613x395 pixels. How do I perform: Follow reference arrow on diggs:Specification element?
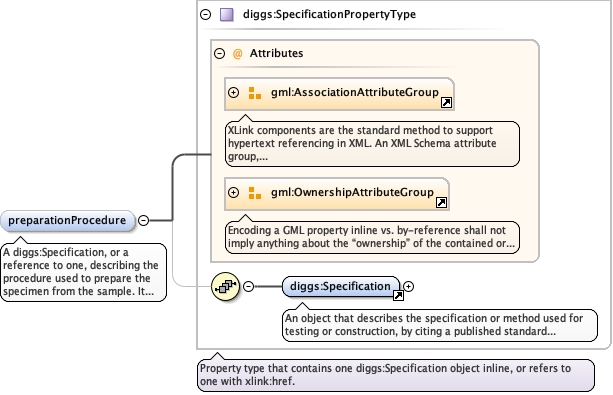pos(398,295)
